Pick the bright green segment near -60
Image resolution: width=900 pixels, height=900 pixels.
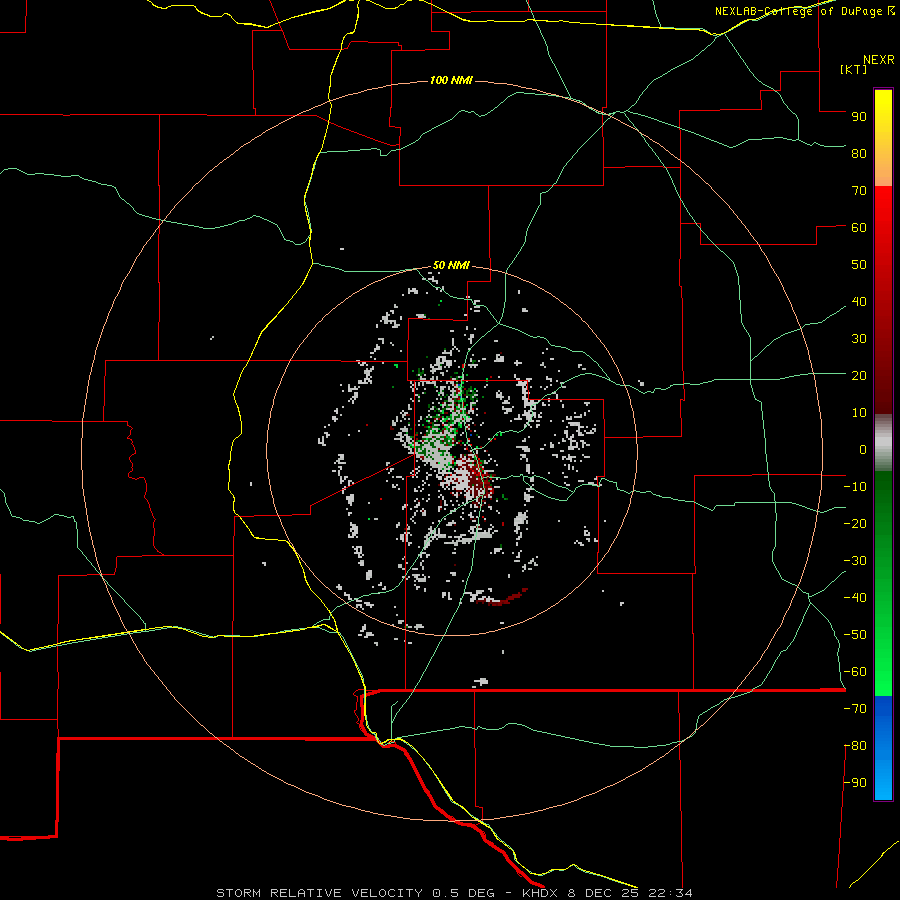tap(883, 672)
